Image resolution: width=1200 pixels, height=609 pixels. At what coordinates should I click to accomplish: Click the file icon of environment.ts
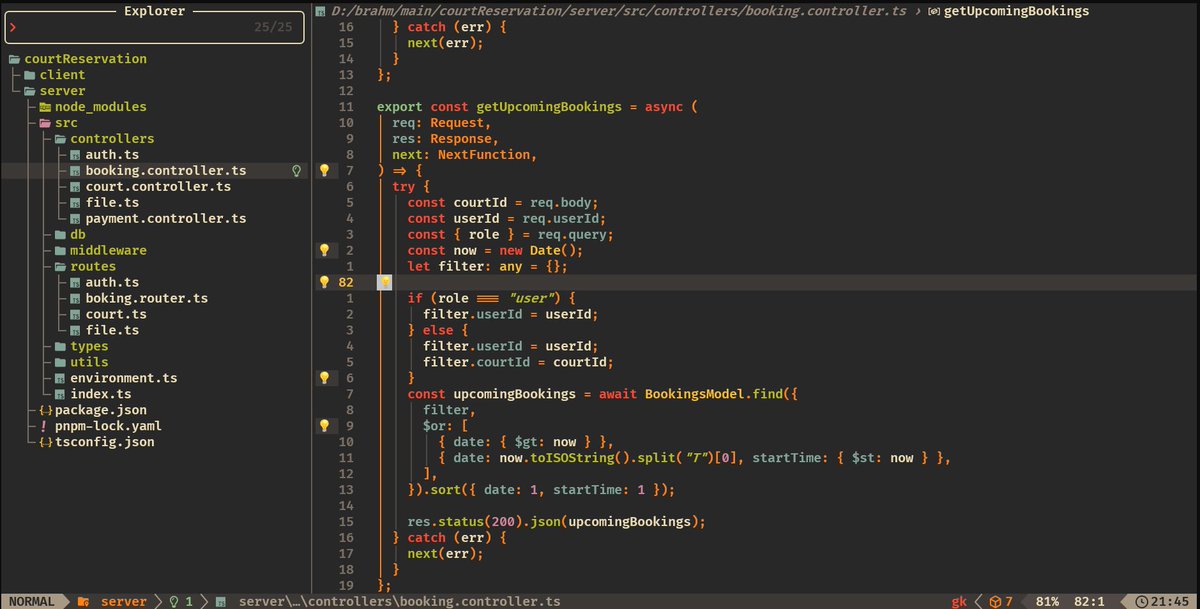[x=60, y=379]
